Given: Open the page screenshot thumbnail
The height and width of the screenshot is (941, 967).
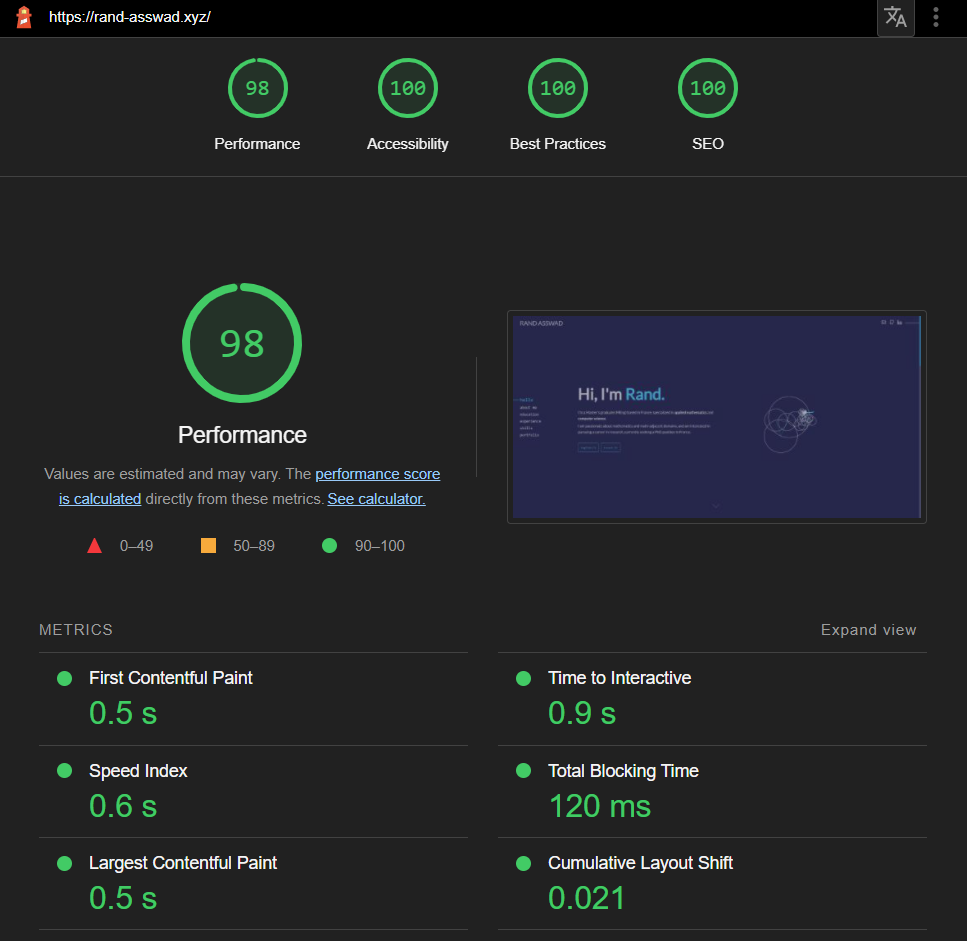Looking at the screenshot, I should (716, 416).
